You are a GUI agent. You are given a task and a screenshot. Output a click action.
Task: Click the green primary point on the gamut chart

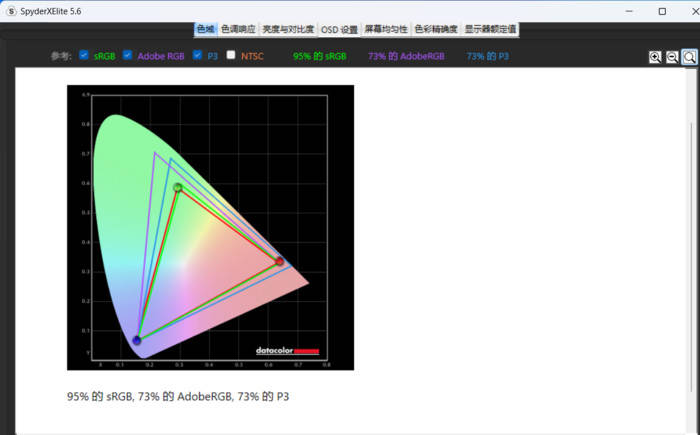point(178,187)
